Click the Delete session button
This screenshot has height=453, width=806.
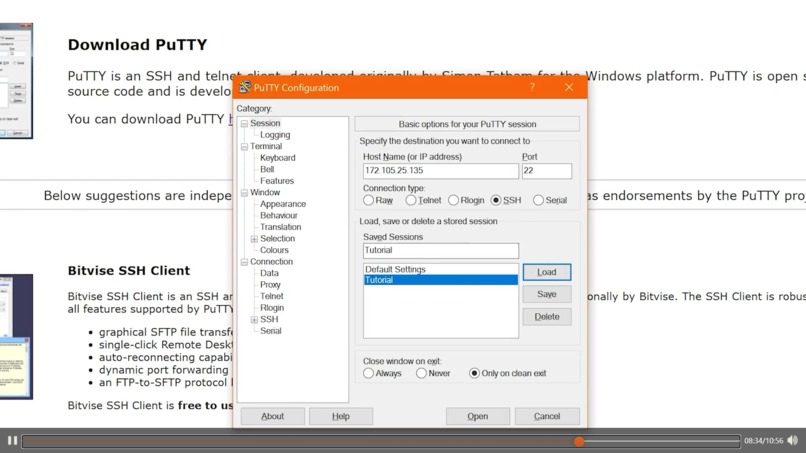point(547,317)
